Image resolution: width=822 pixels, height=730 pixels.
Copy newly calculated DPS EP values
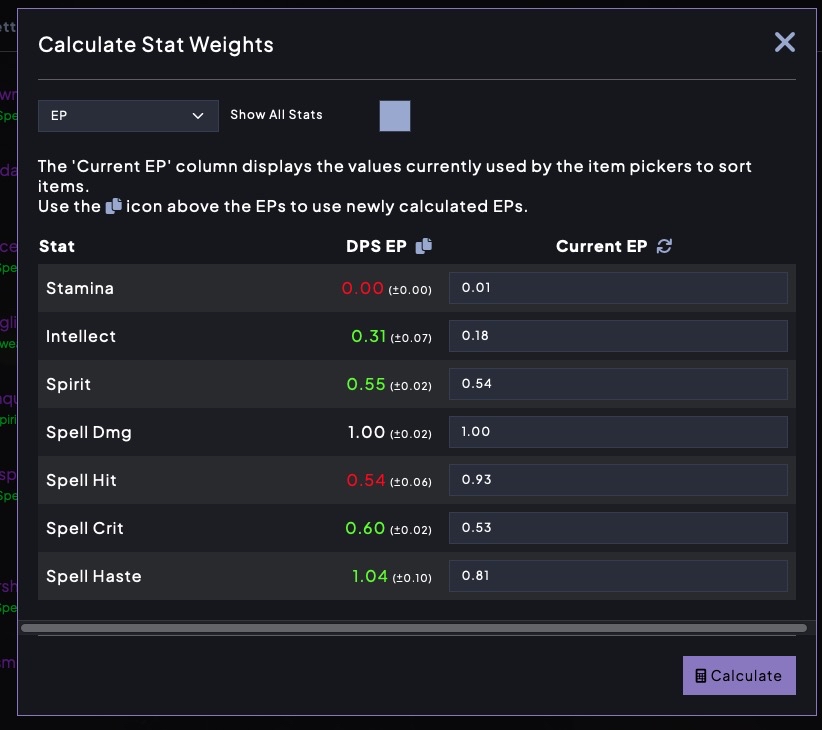[x=423, y=246]
